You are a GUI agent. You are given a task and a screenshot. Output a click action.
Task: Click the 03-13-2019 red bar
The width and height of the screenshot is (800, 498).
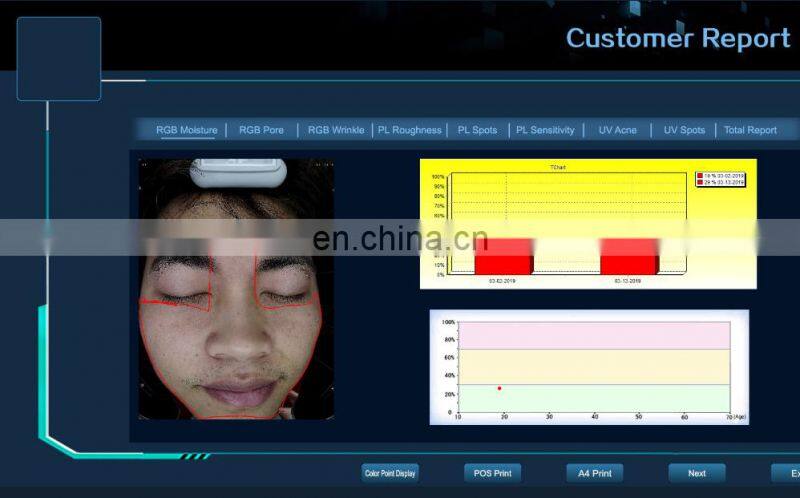point(630,256)
